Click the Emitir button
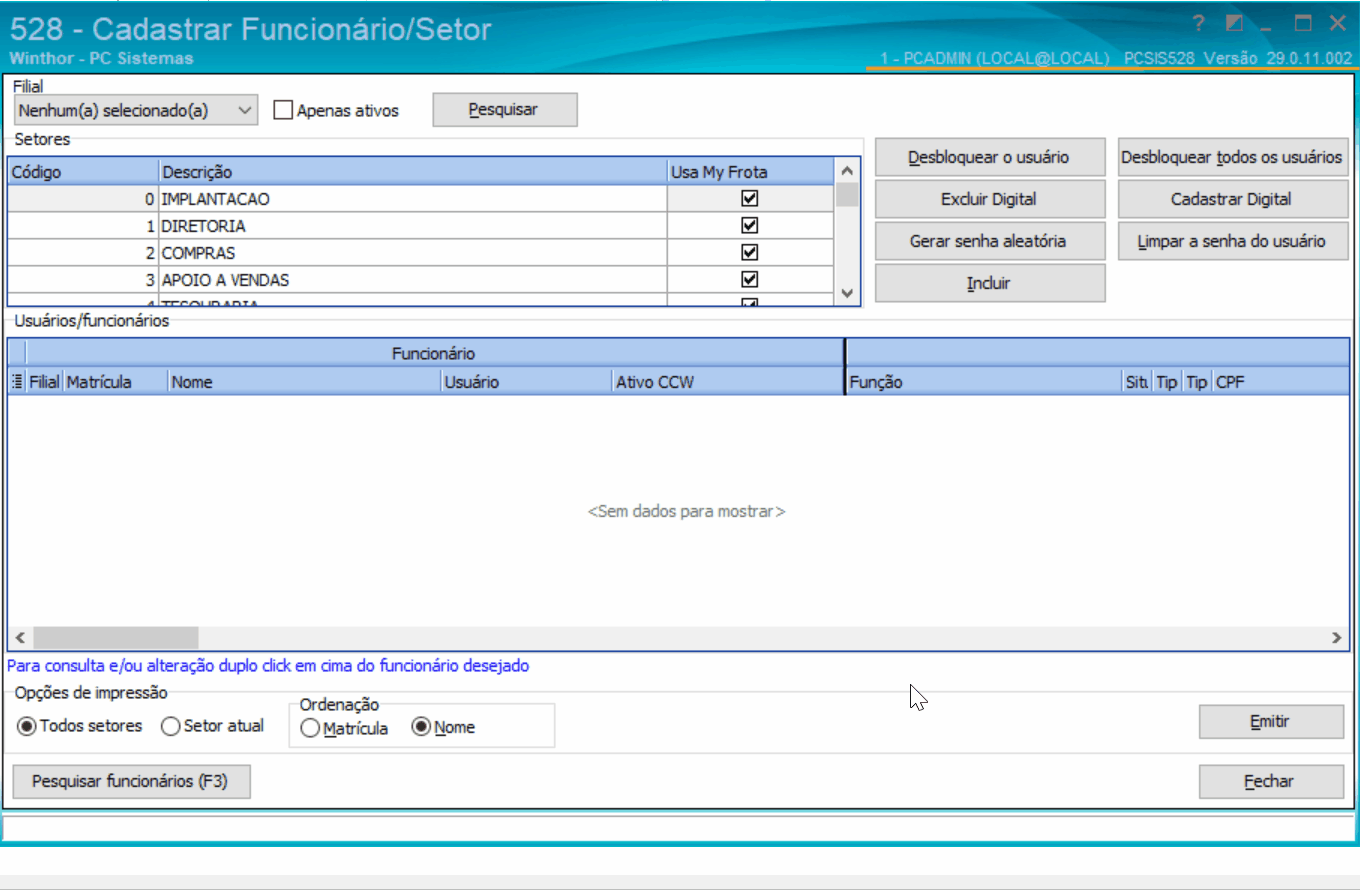Screen dimensions: 1360x890 pos(1271,722)
